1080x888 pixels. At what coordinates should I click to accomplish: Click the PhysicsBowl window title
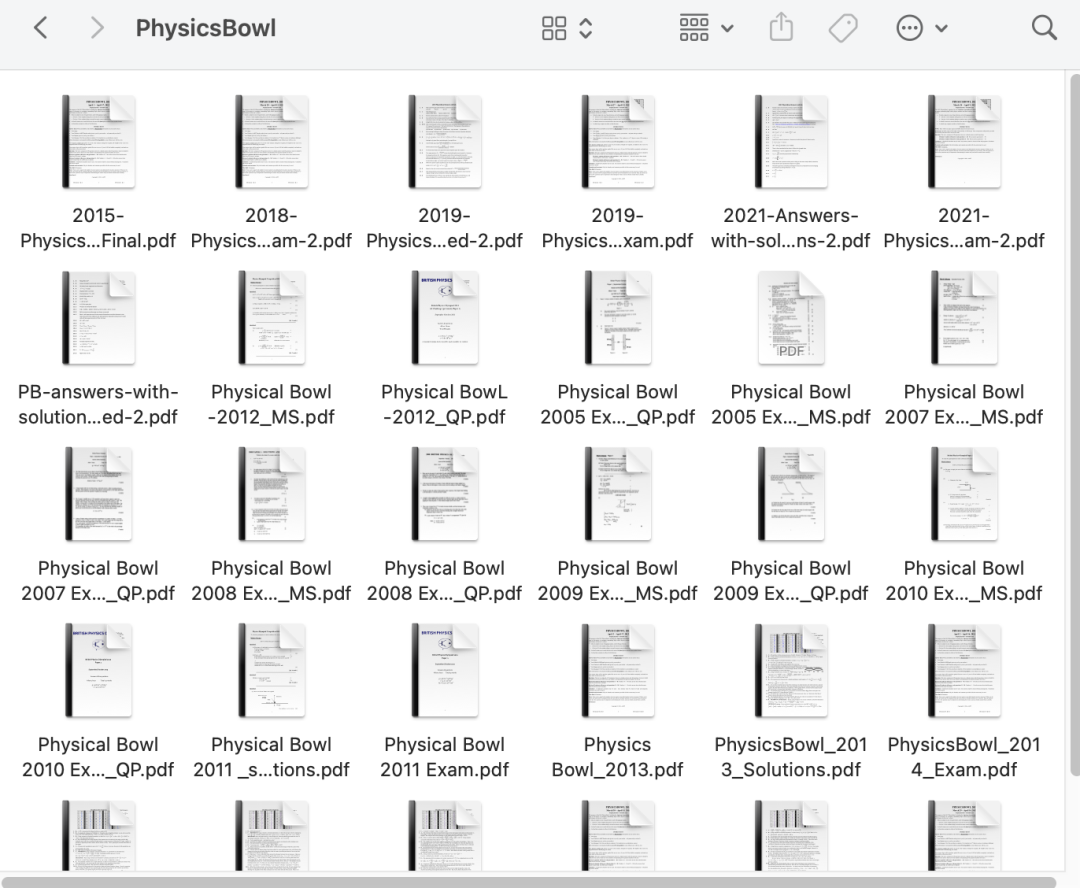coord(206,28)
